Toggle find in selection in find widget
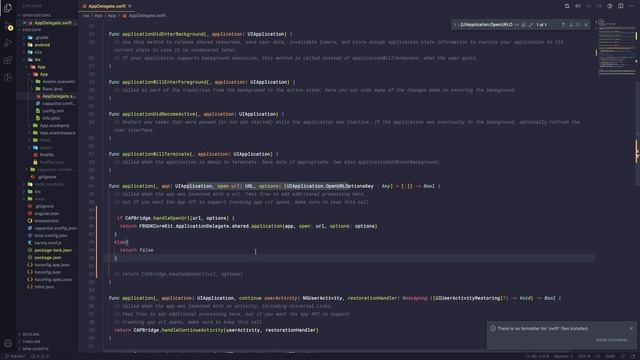Image resolution: width=640 pixels, height=360 pixels. (578, 25)
